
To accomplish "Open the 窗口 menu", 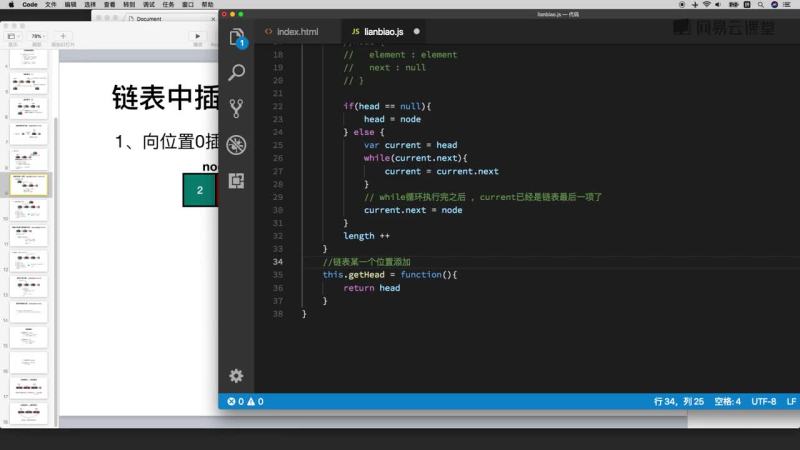I will tap(188, 5).
